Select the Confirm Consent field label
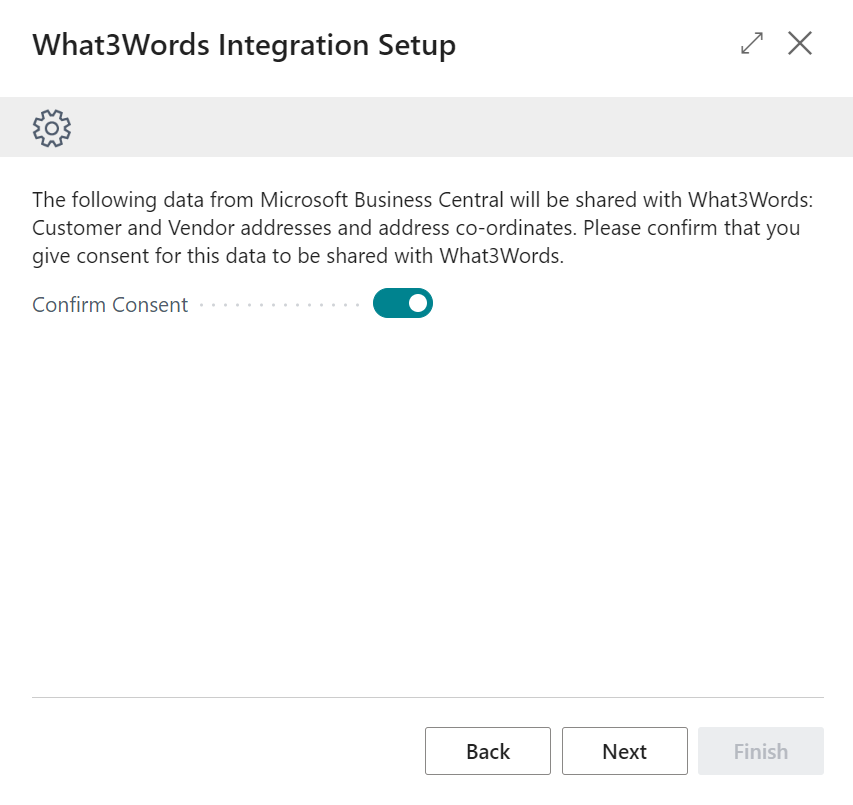This screenshot has width=853, height=805. (x=109, y=304)
